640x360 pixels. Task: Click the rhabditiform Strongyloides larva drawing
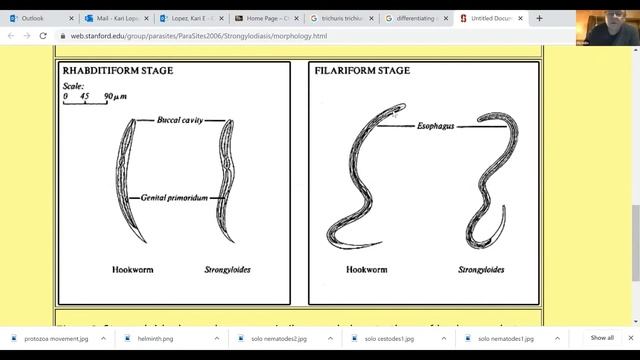tap(227, 180)
